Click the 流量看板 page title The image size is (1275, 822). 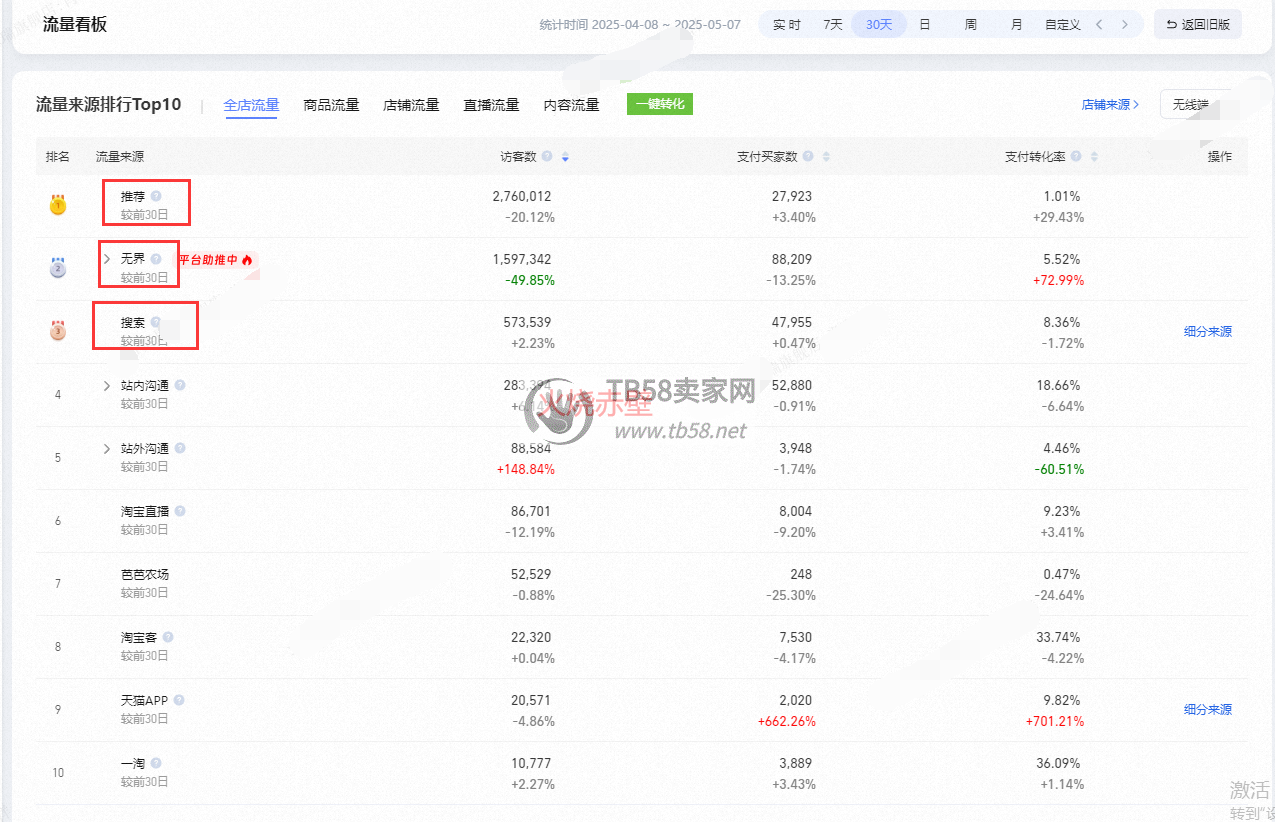(75, 24)
